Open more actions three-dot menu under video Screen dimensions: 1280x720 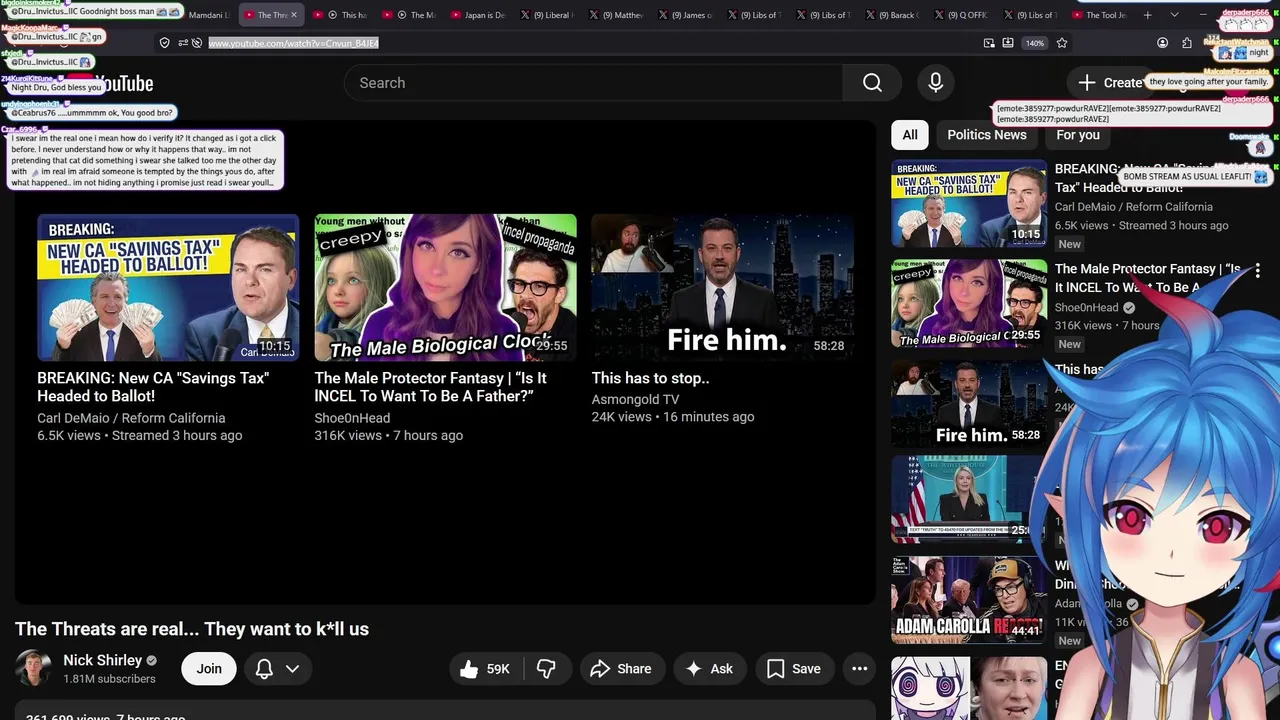click(859, 669)
